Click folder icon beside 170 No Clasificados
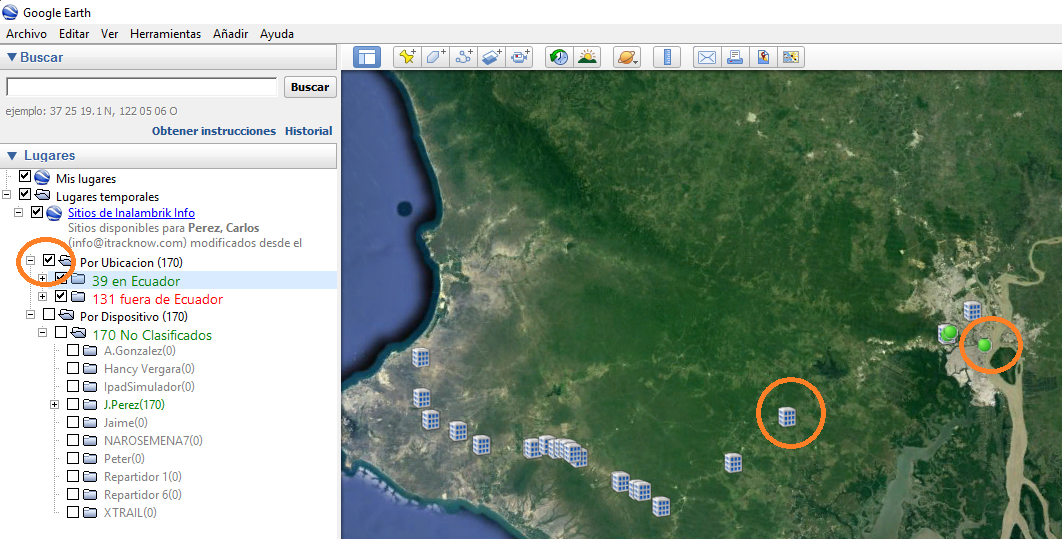The width and height of the screenshot is (1062, 539). pyautogui.click(x=79, y=332)
